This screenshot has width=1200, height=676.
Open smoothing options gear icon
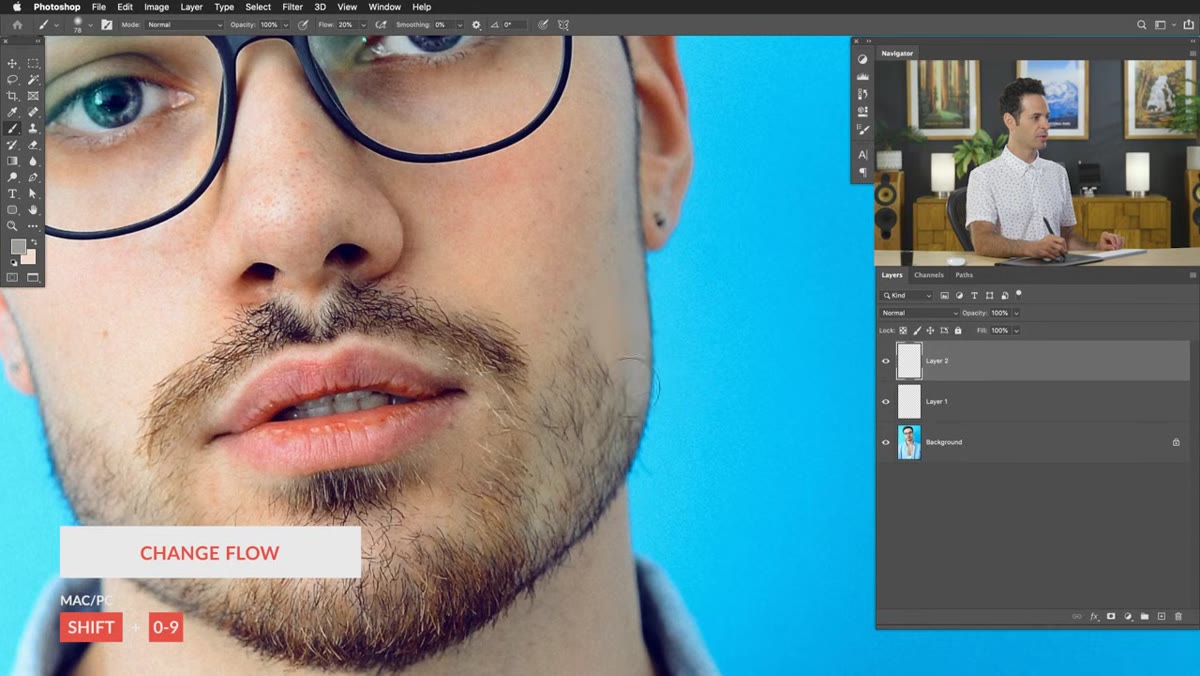point(476,24)
